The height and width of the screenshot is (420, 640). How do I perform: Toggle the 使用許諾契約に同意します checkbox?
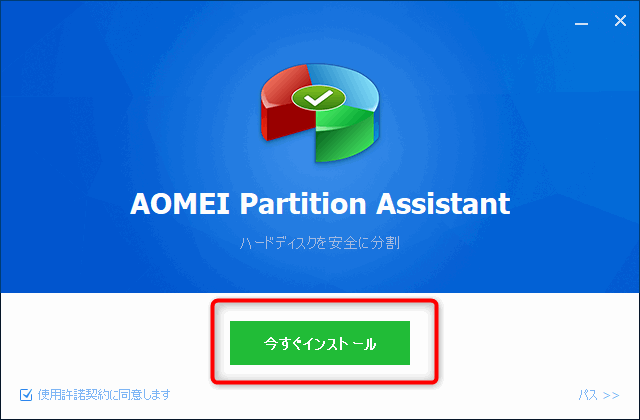(x=26, y=395)
